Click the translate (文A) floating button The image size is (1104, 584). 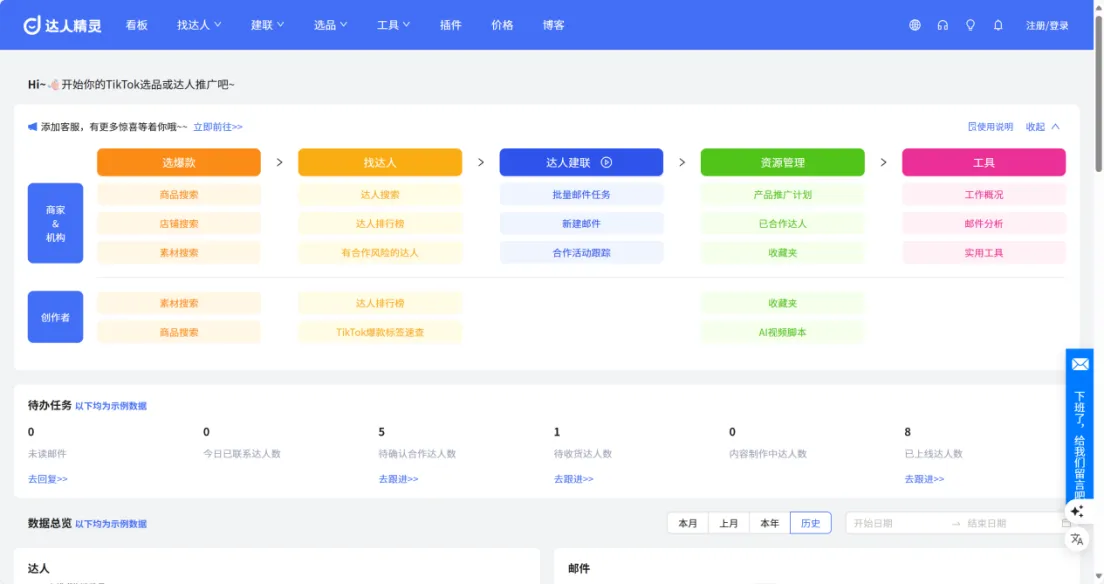[1077, 539]
